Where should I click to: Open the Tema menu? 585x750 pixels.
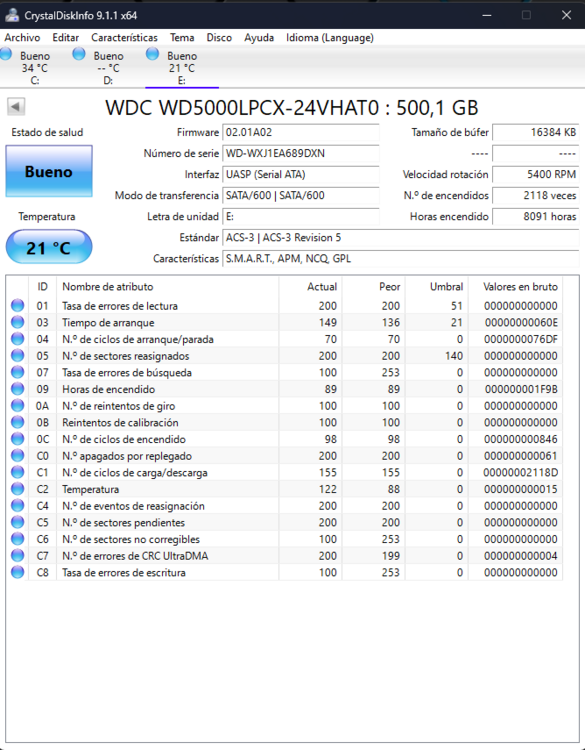[x=182, y=37]
